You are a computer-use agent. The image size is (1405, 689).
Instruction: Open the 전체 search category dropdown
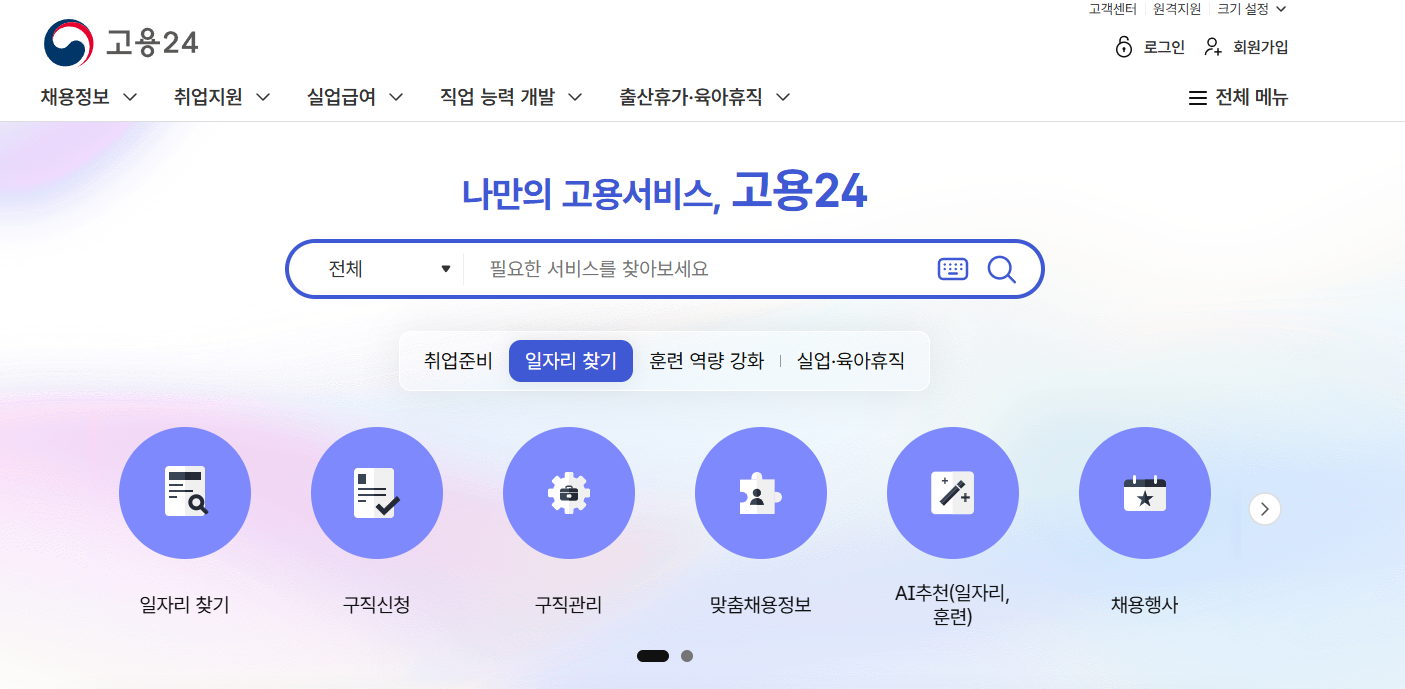pyautogui.click(x=388, y=269)
